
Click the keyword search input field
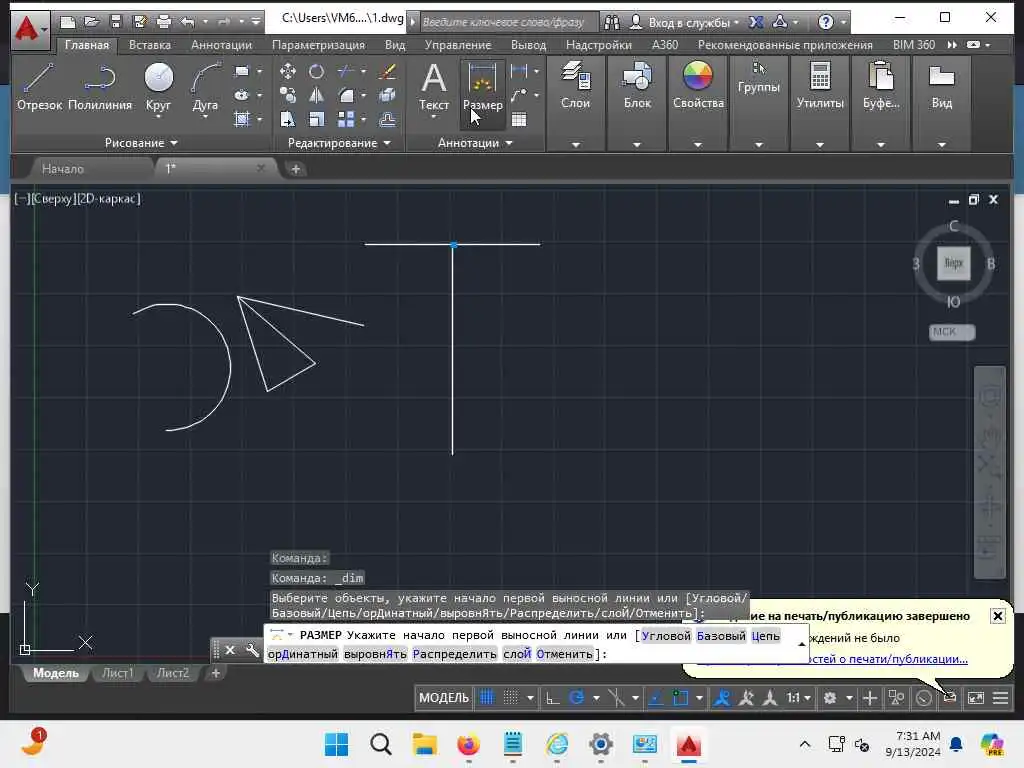[x=509, y=22]
